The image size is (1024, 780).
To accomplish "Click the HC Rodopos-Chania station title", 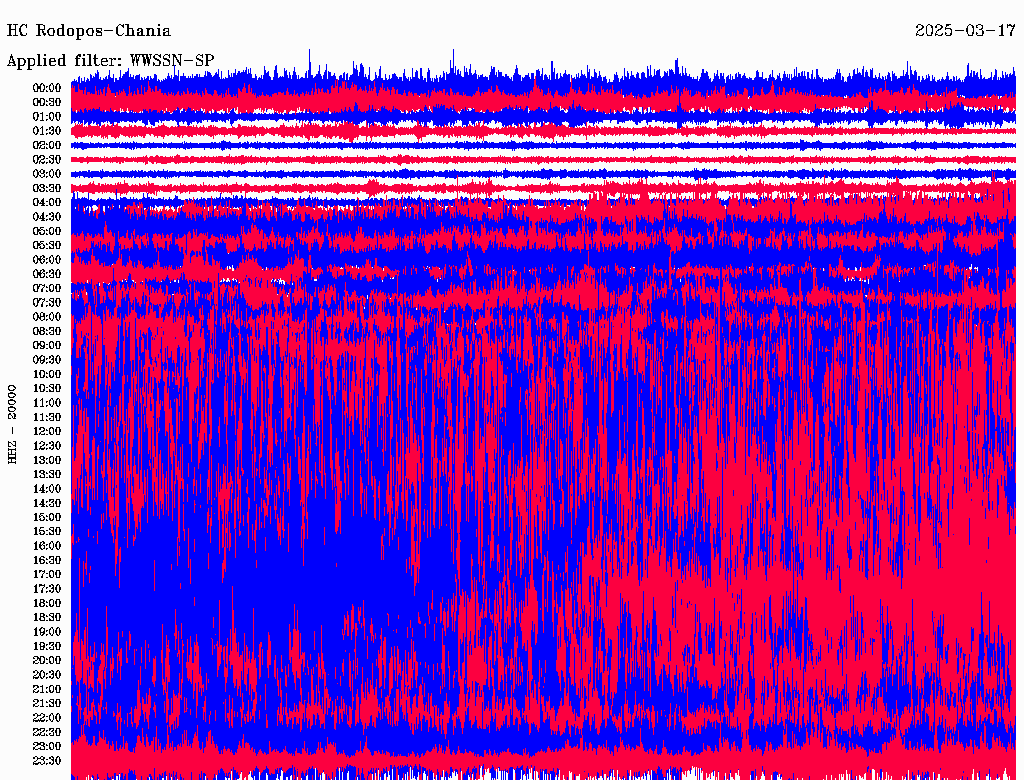I will 88,31.
